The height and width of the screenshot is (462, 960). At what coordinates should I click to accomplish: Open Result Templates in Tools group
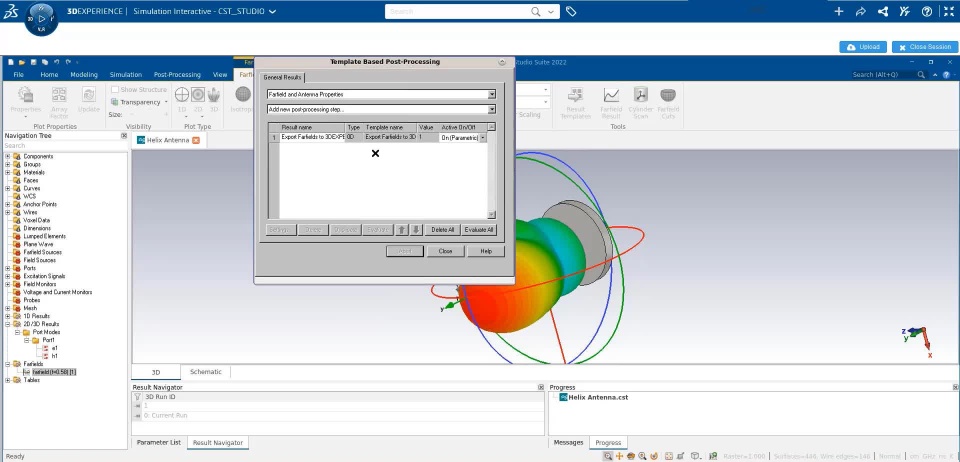point(576,102)
